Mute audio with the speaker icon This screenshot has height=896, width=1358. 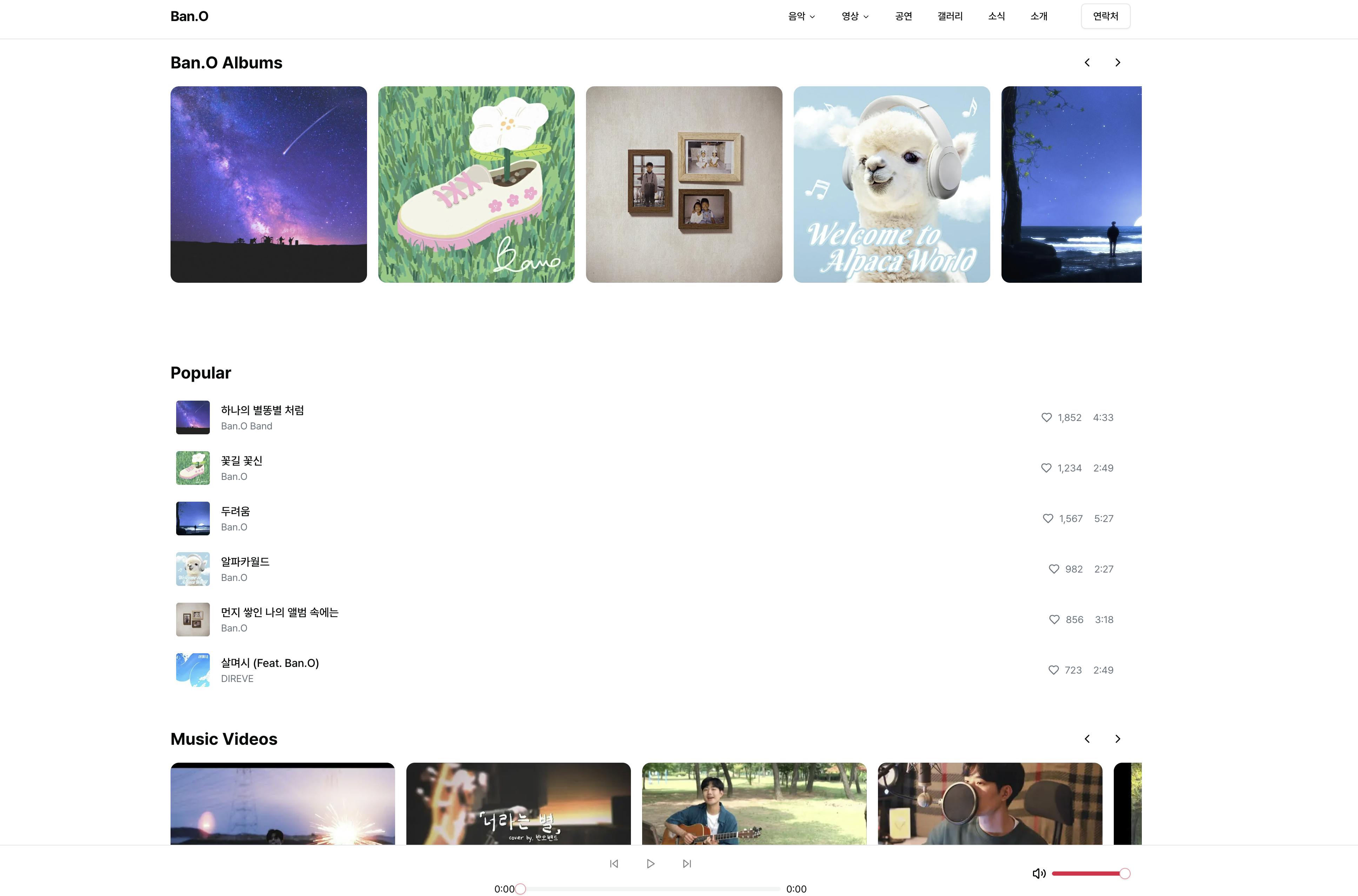point(1039,873)
